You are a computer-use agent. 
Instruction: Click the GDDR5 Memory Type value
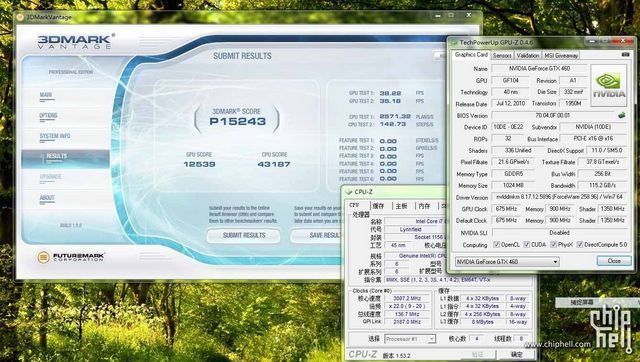(x=513, y=174)
